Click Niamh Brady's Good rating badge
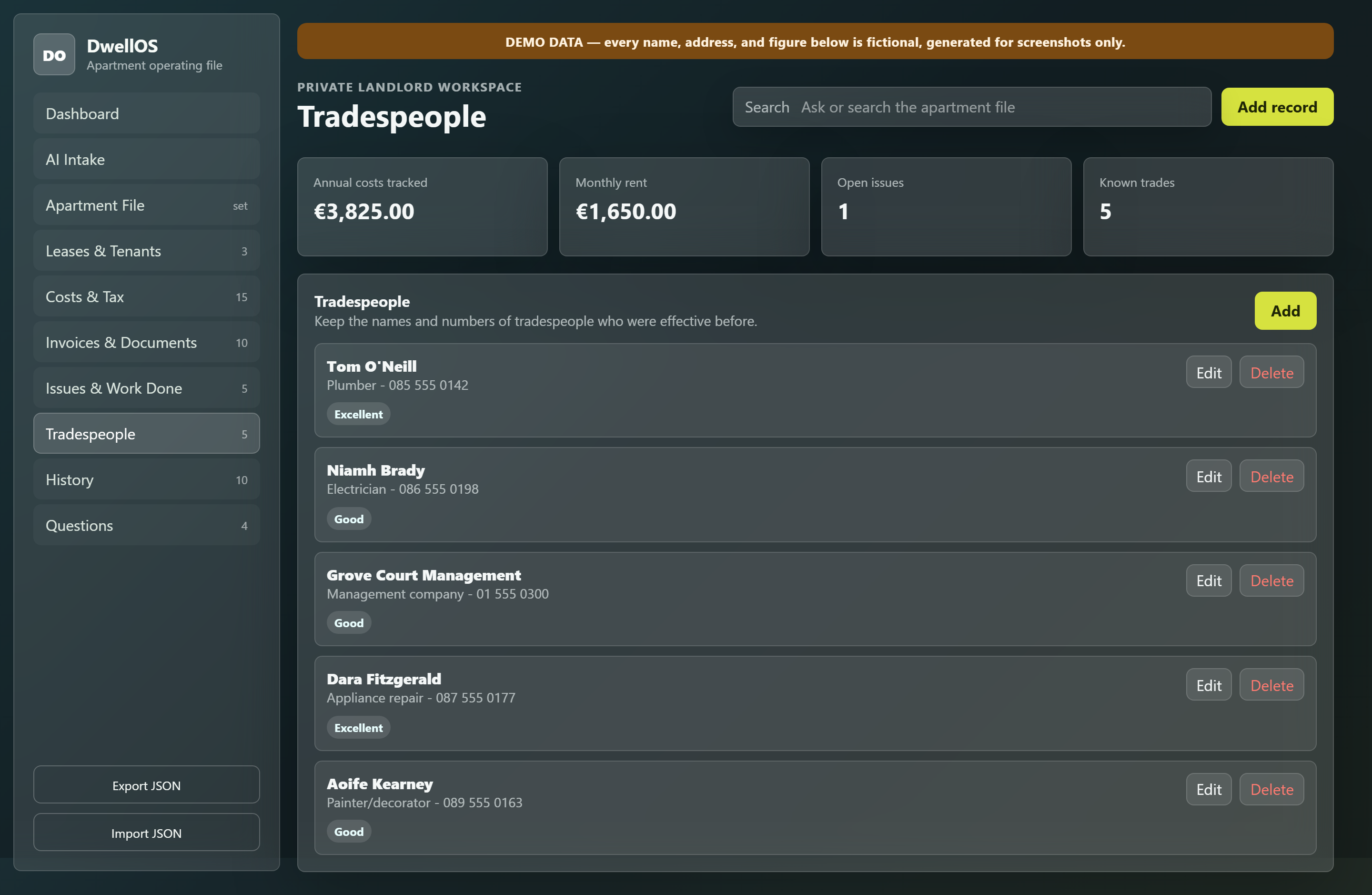Image resolution: width=1372 pixels, height=895 pixels. pyautogui.click(x=349, y=519)
